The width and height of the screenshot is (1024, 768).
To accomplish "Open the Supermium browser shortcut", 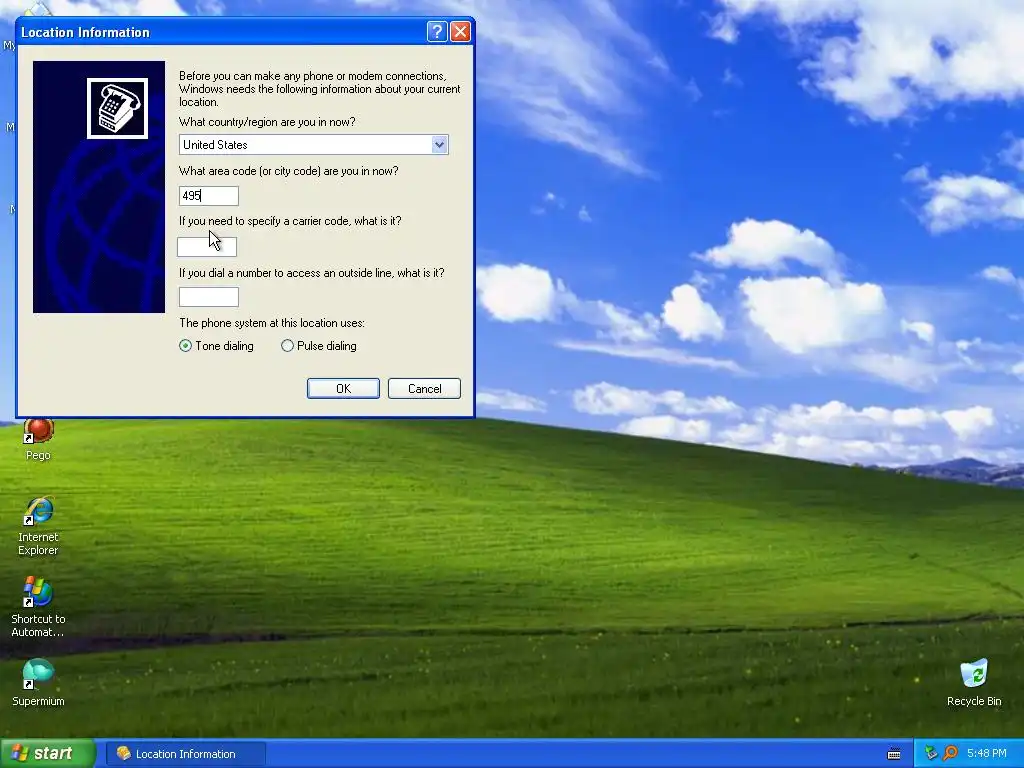I will 38,683.
